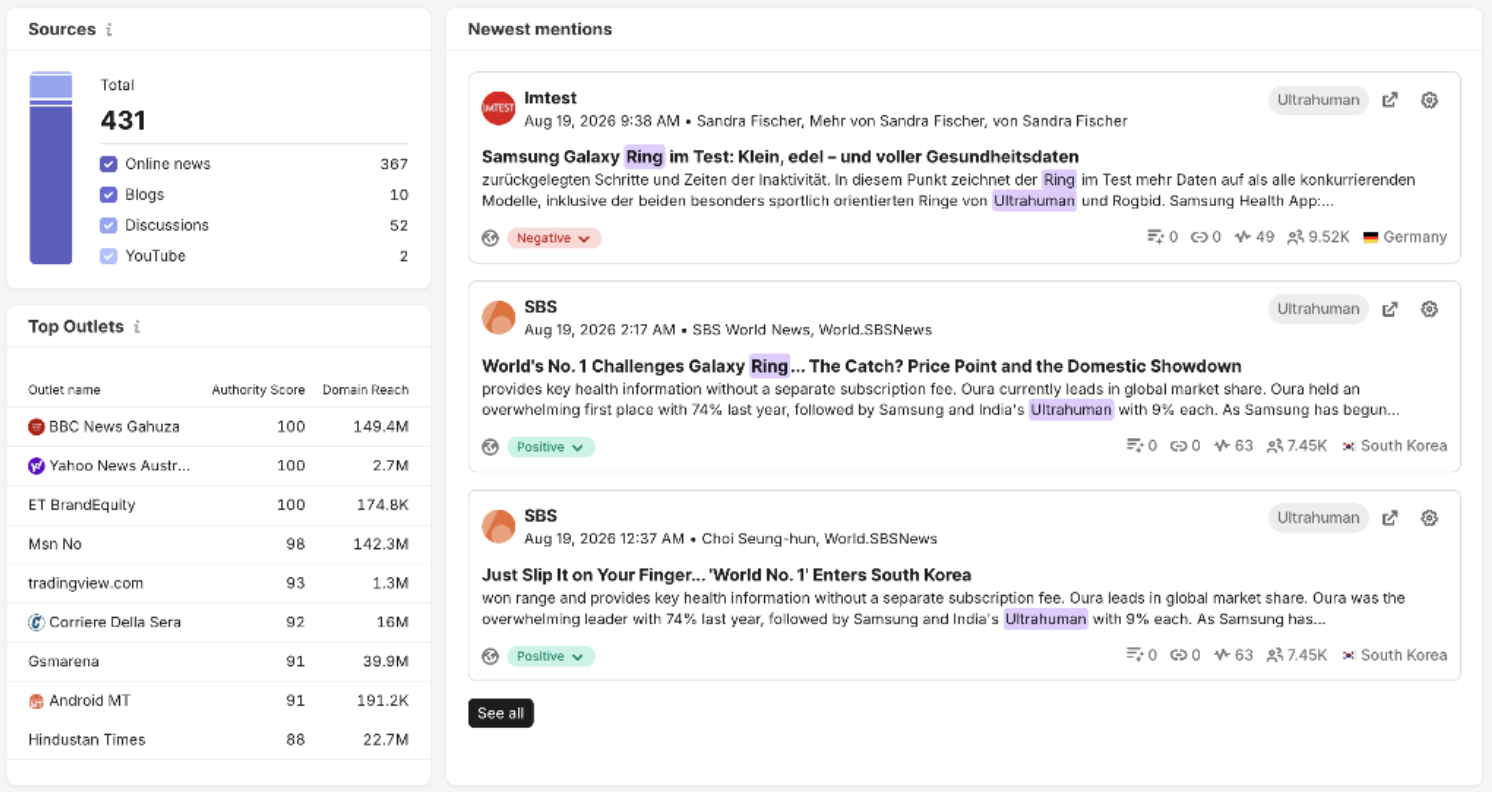Open the Samsung Galaxy Ring im Test headline
Image resolution: width=1492 pixels, height=792 pixels.
(x=780, y=157)
